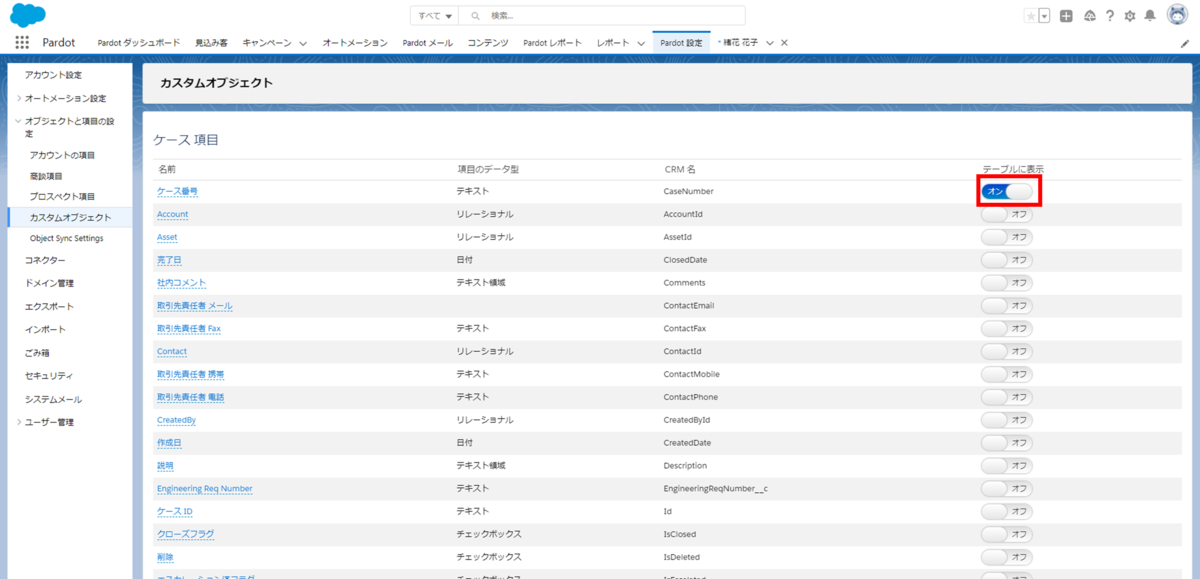Click the global 検索 search field
This screenshot has width=1200, height=579.
(603, 16)
